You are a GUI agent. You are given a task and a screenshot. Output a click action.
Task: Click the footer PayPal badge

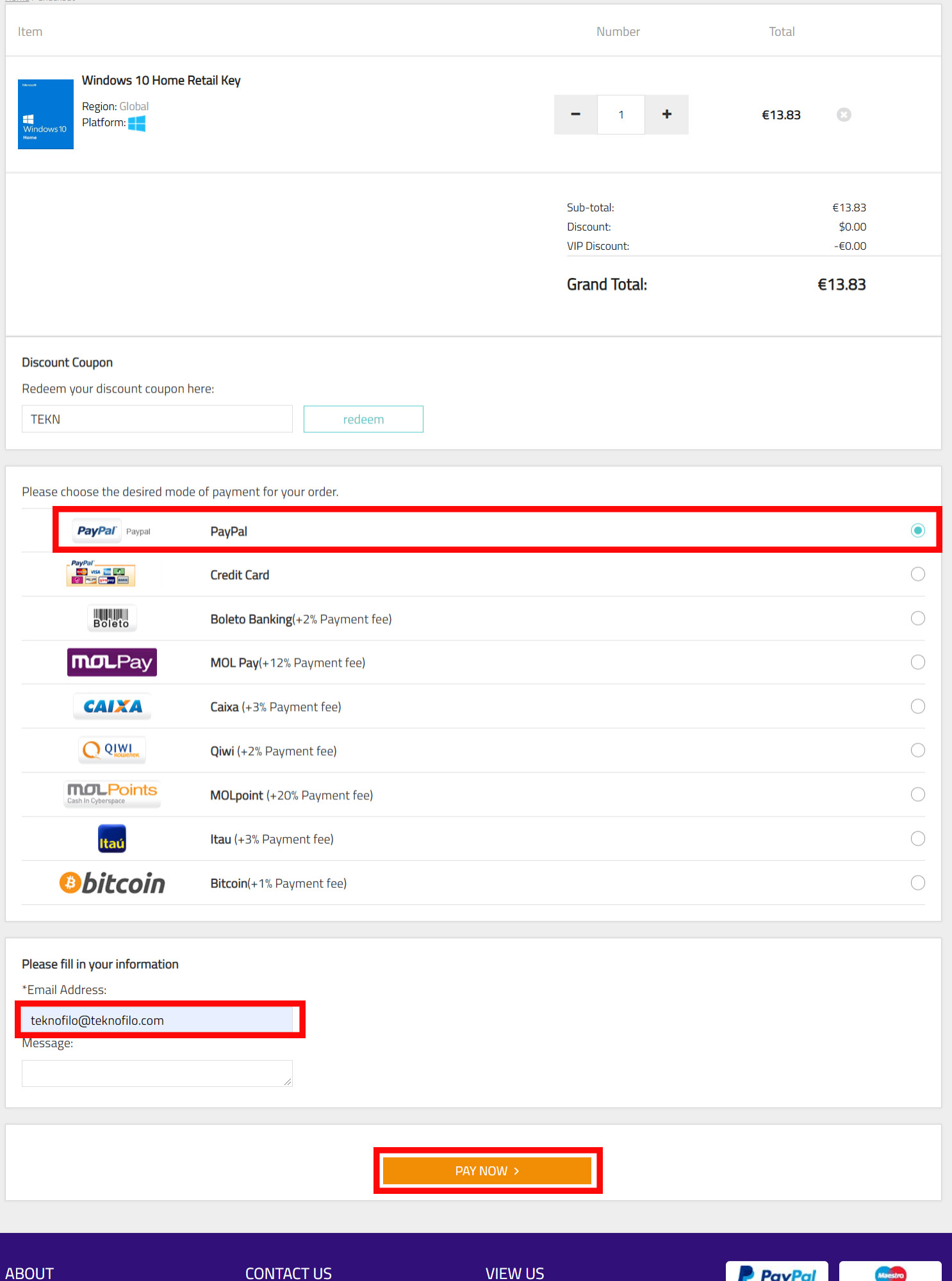pyautogui.click(x=776, y=1271)
